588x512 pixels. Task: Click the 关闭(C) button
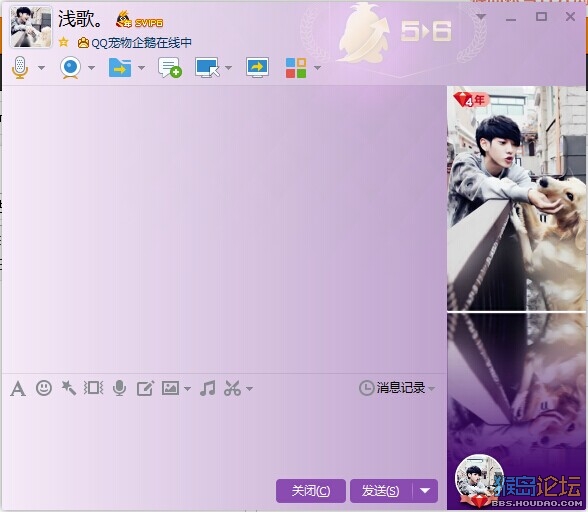(x=311, y=491)
